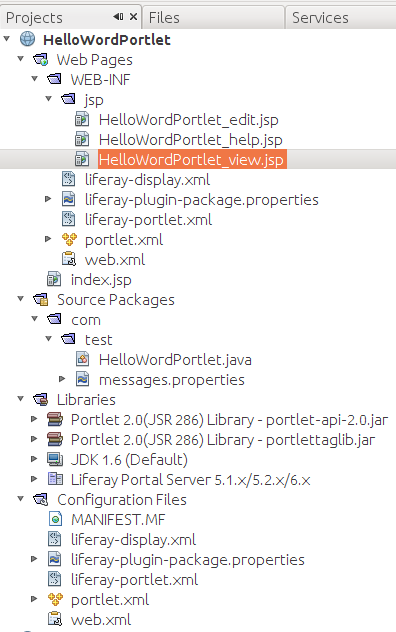Select HelloWordPortlet.java file name
Viewport: 396px width, 632px height.
click(175, 360)
